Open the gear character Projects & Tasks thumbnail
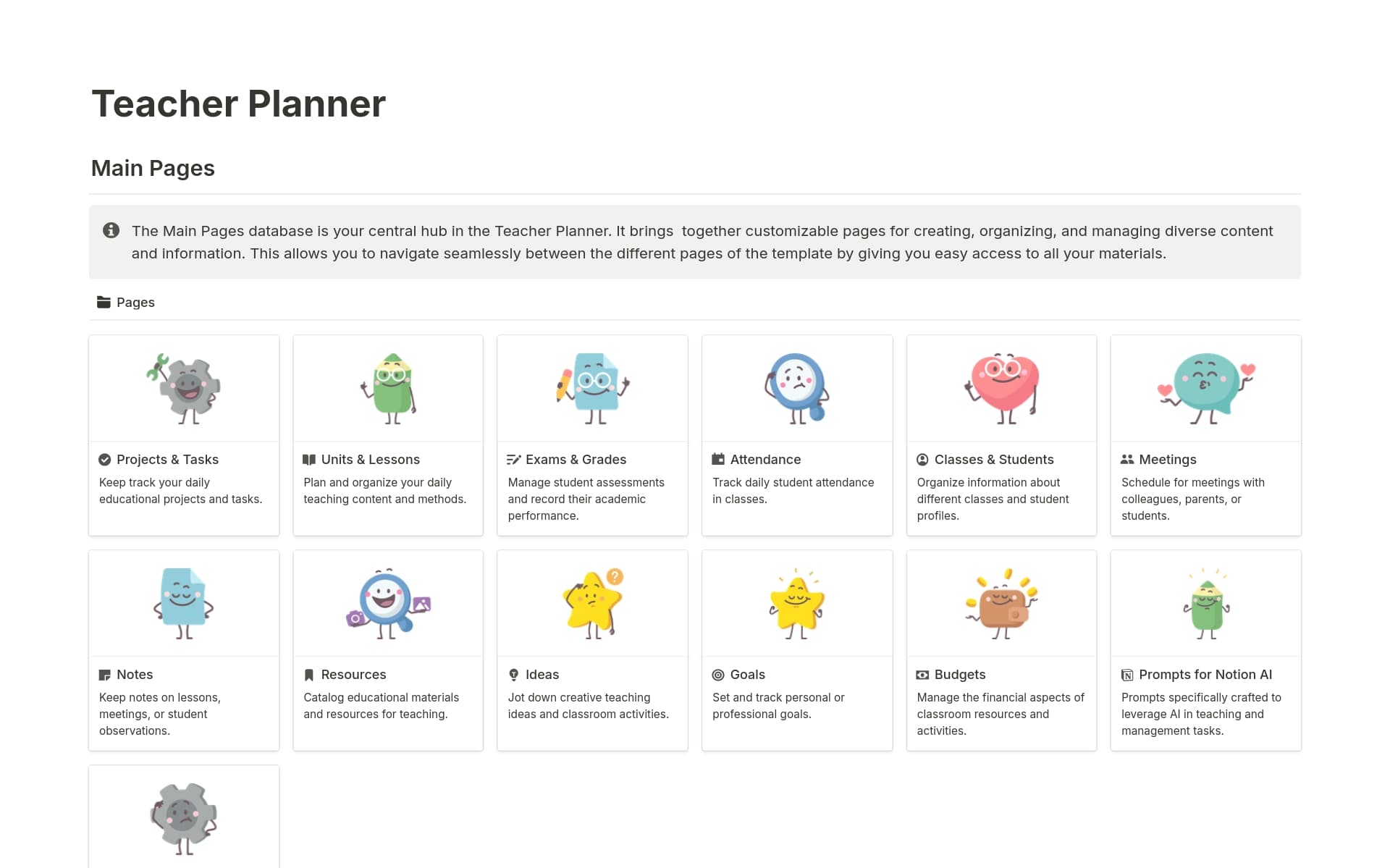The image size is (1390, 868). point(184,389)
